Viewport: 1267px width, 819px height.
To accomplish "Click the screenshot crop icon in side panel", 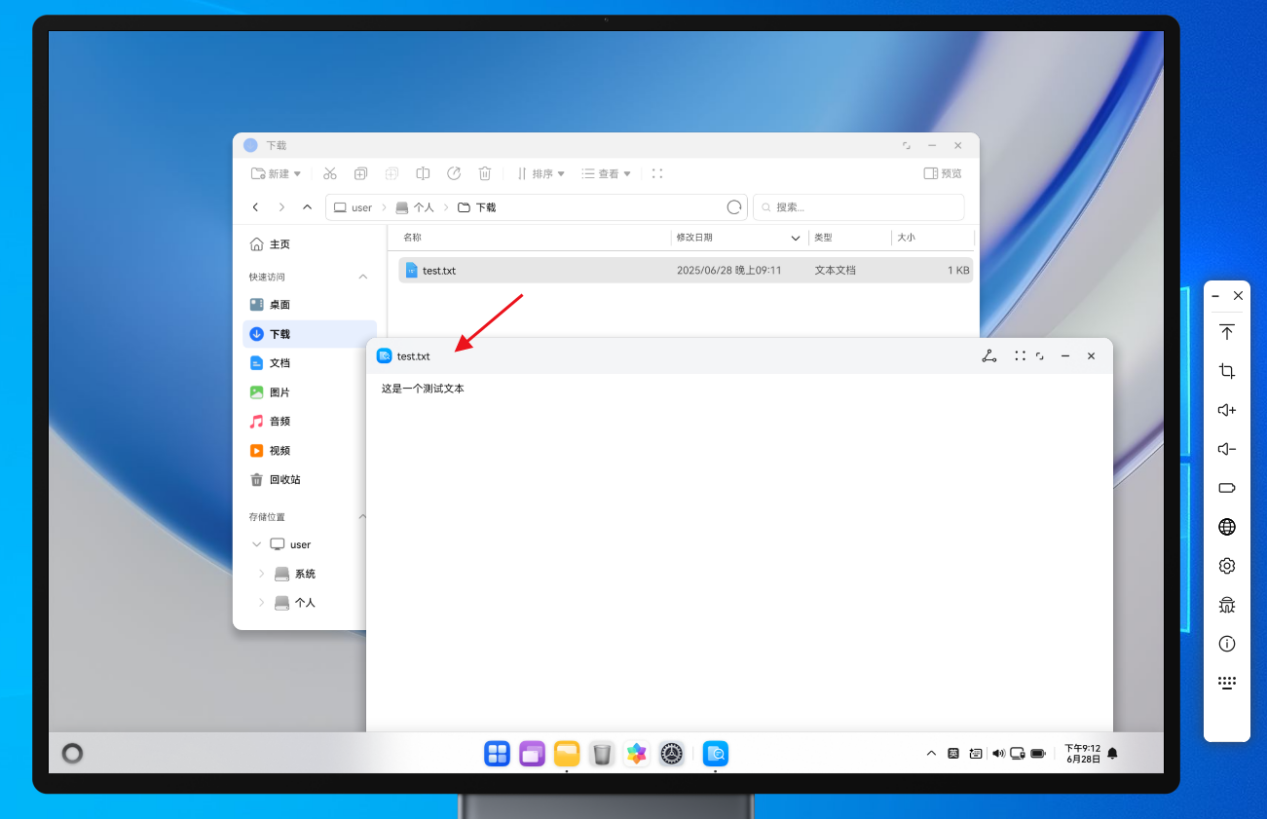I will pyautogui.click(x=1227, y=371).
